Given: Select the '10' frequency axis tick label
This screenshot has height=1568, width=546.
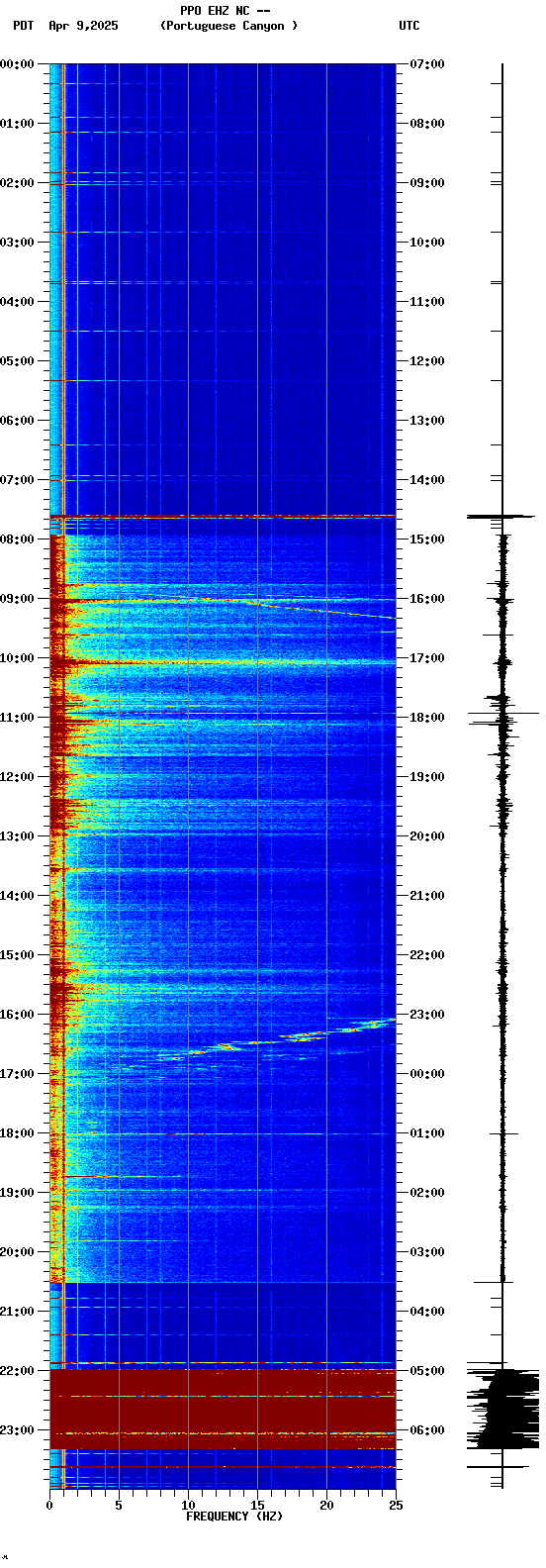Looking at the screenshot, I should 188,1506.
